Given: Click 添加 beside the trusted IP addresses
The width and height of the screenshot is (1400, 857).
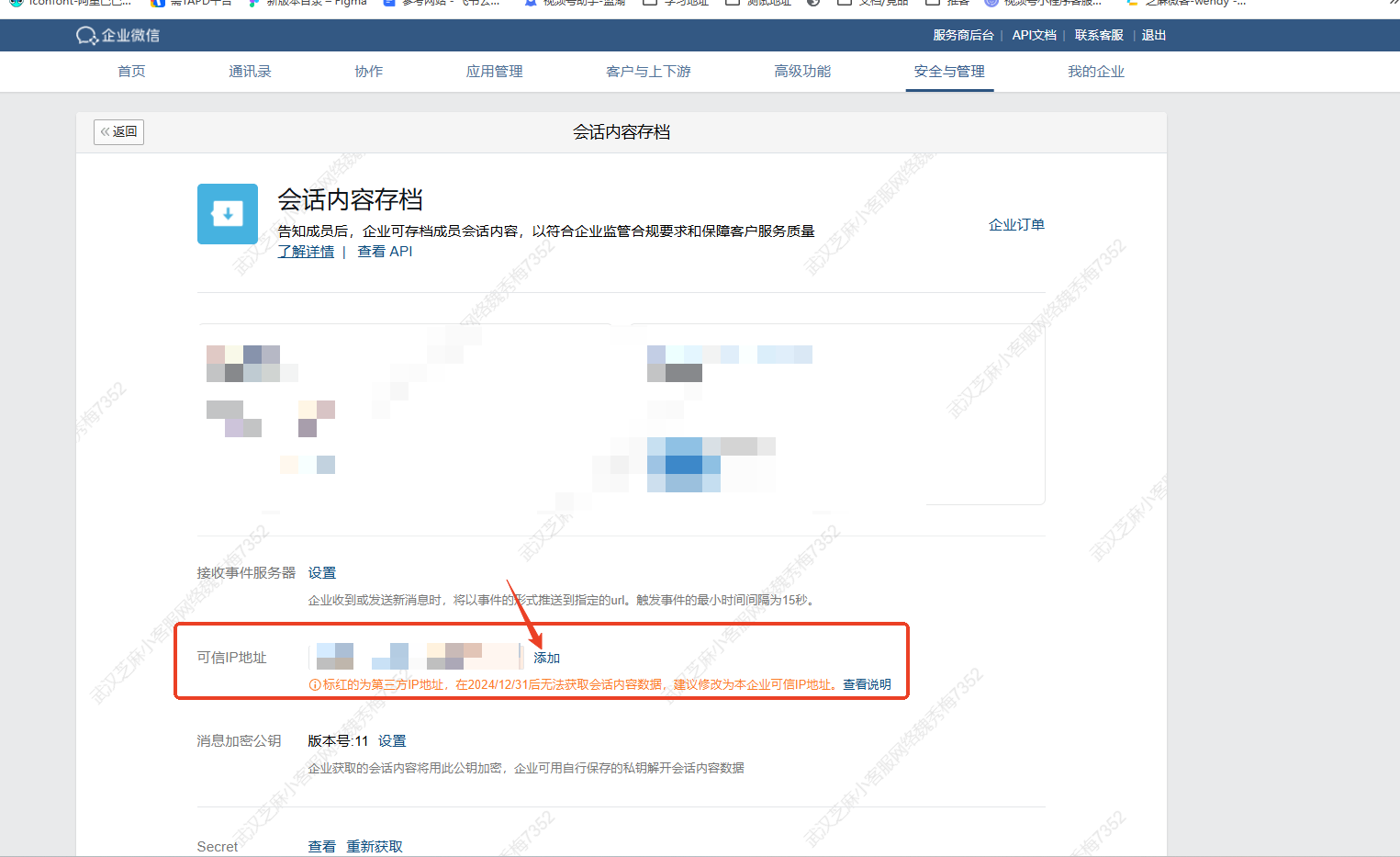Looking at the screenshot, I should point(547,658).
